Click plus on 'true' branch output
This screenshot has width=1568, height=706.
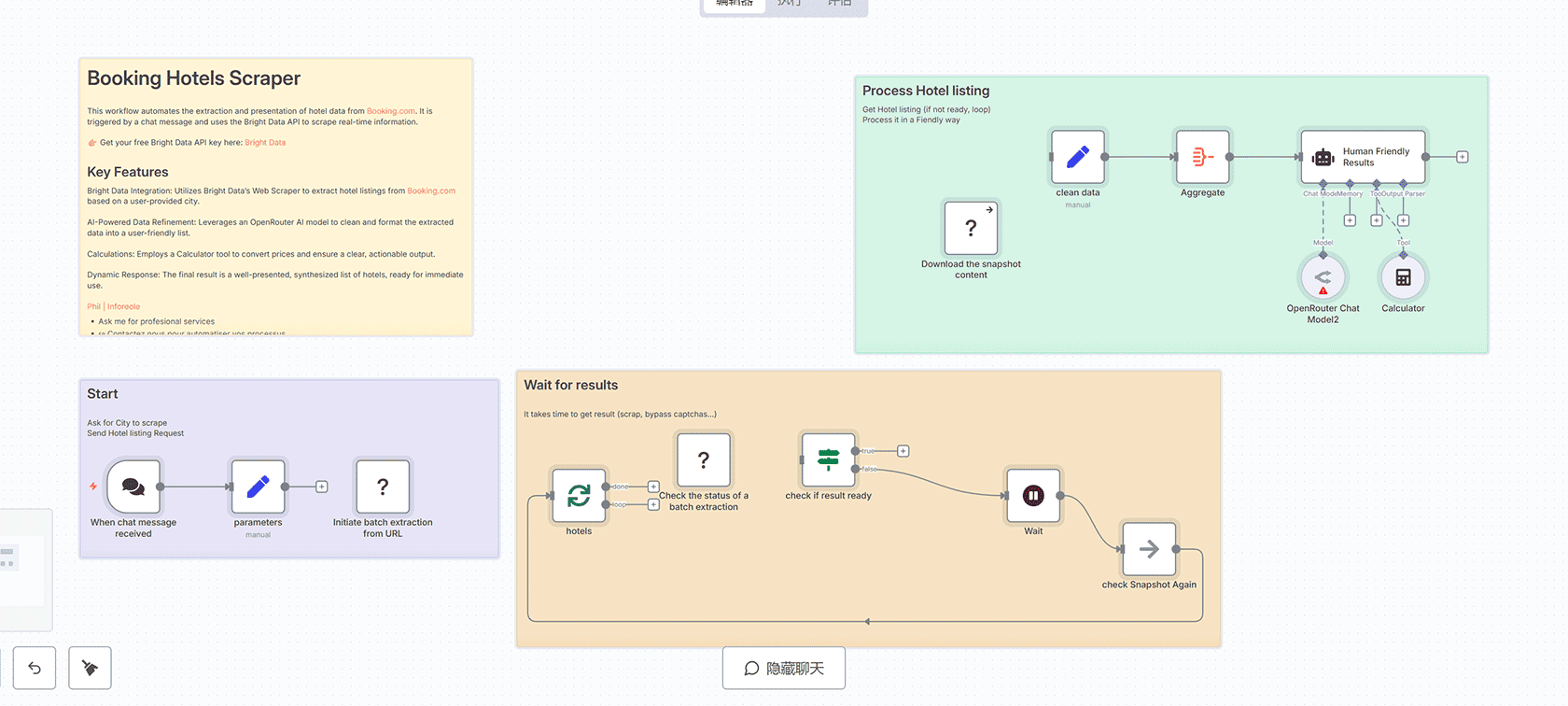click(x=903, y=451)
